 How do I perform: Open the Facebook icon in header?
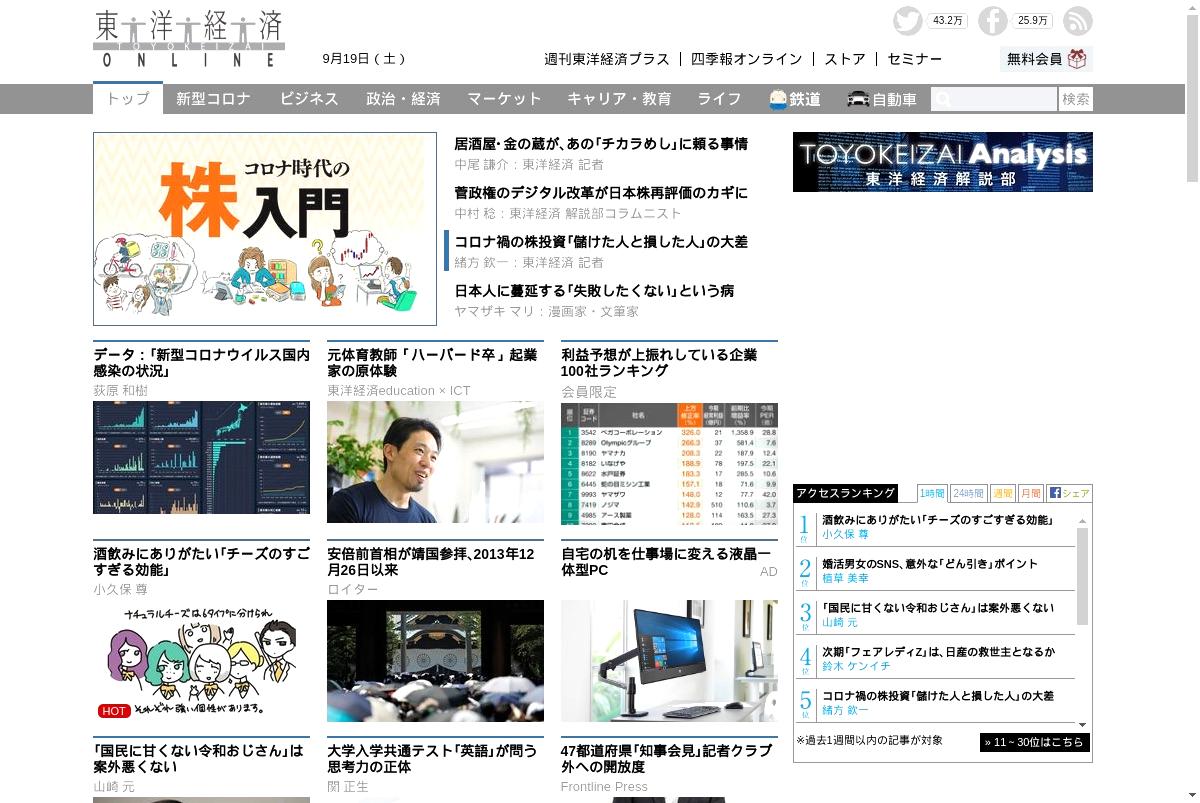993,21
